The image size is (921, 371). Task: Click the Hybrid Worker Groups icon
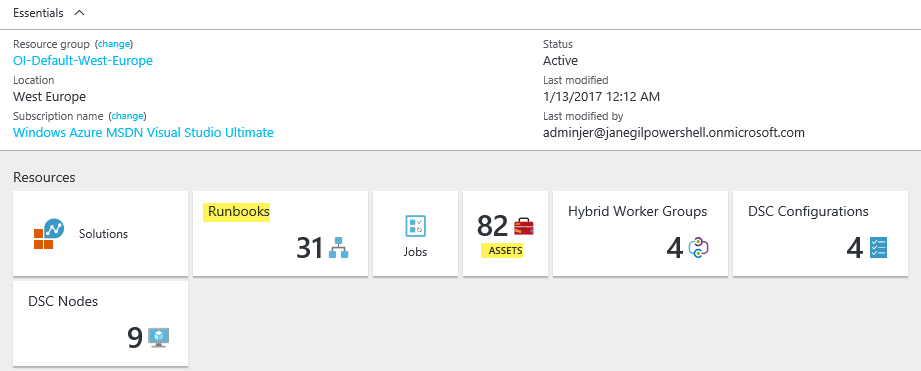[699, 248]
